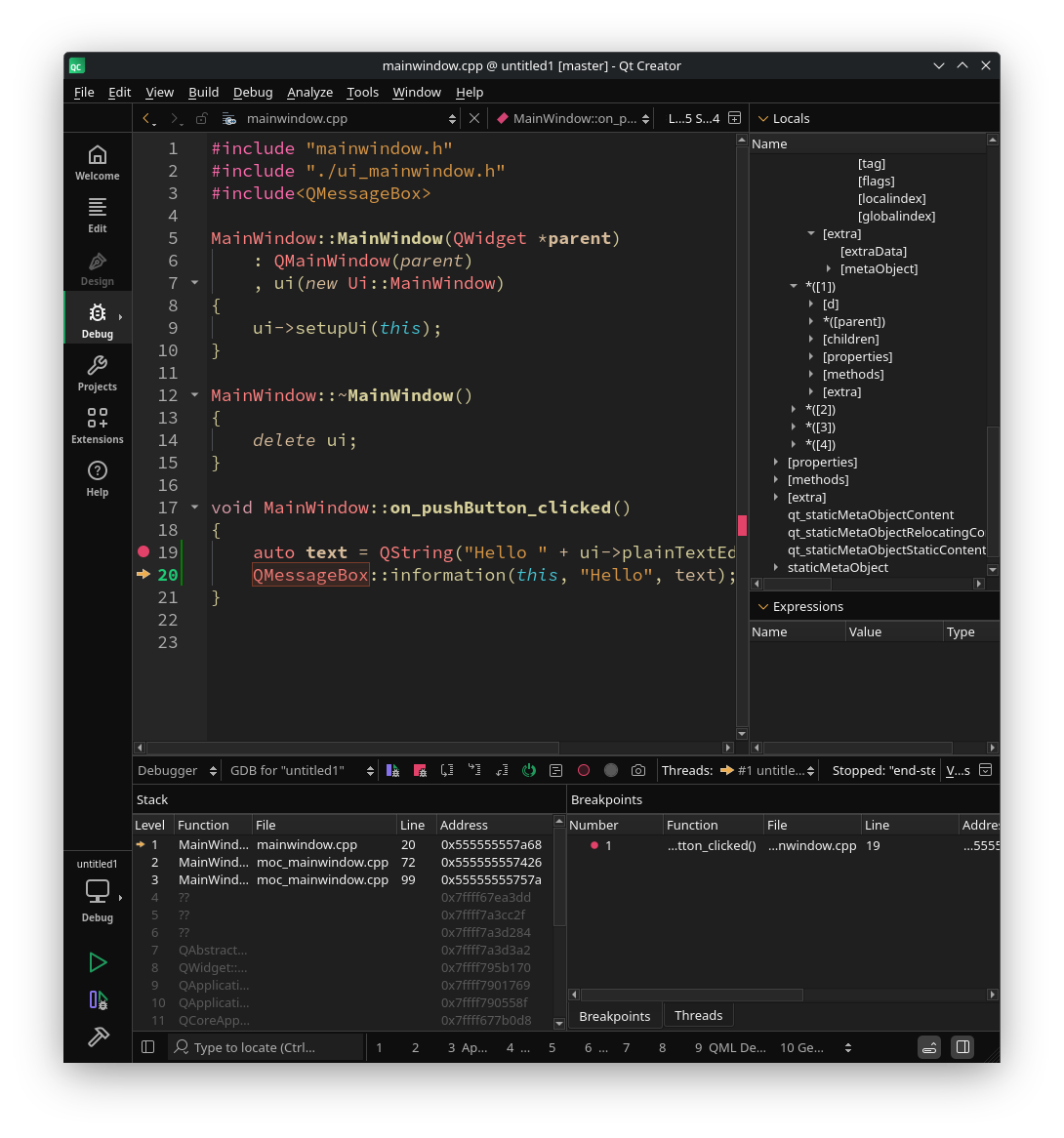Open the Welcome mode
1064x1138 pixels.
click(x=98, y=163)
